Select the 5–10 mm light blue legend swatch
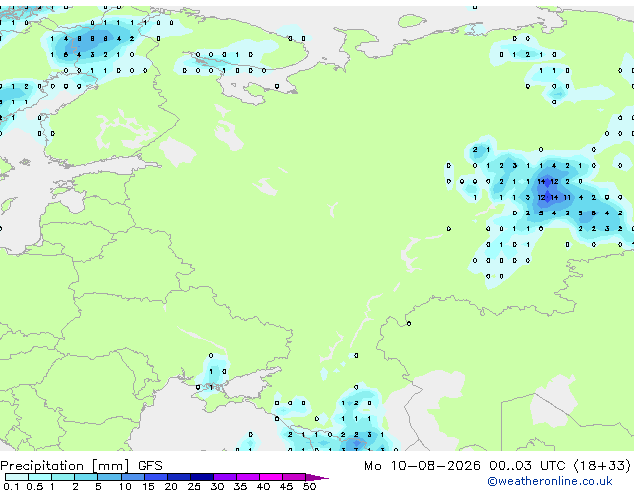 coord(109,477)
